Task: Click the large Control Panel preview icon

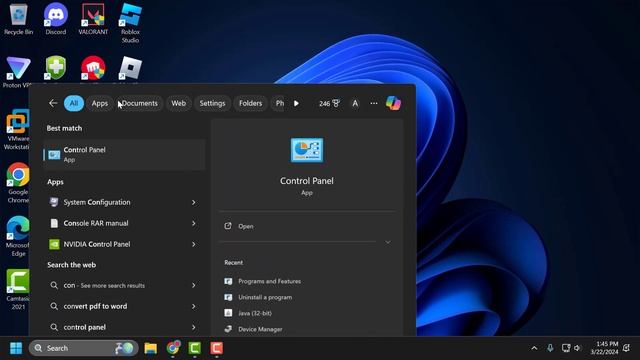Action: pos(307,150)
